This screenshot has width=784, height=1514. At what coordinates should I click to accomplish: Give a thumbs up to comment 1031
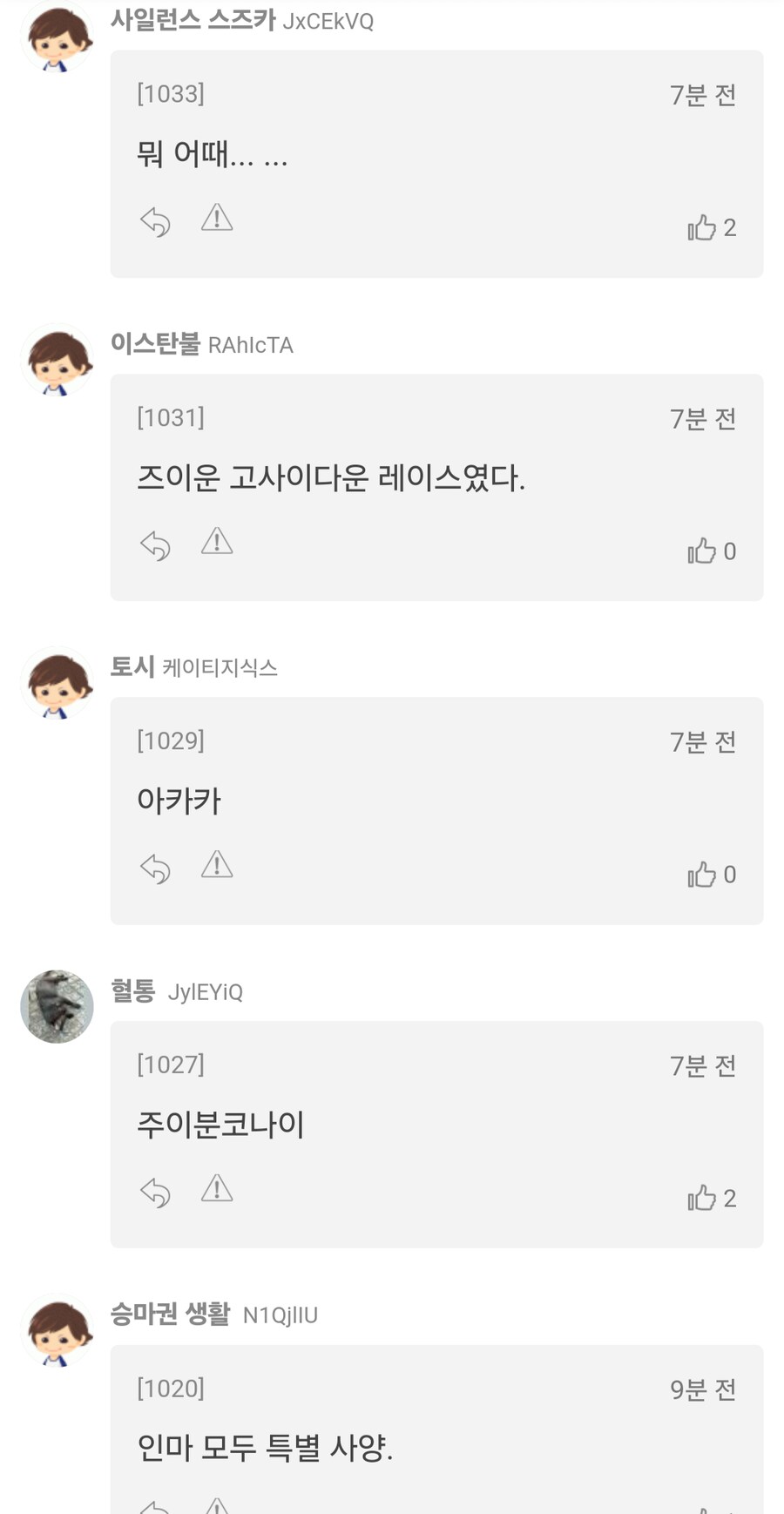[x=701, y=551]
